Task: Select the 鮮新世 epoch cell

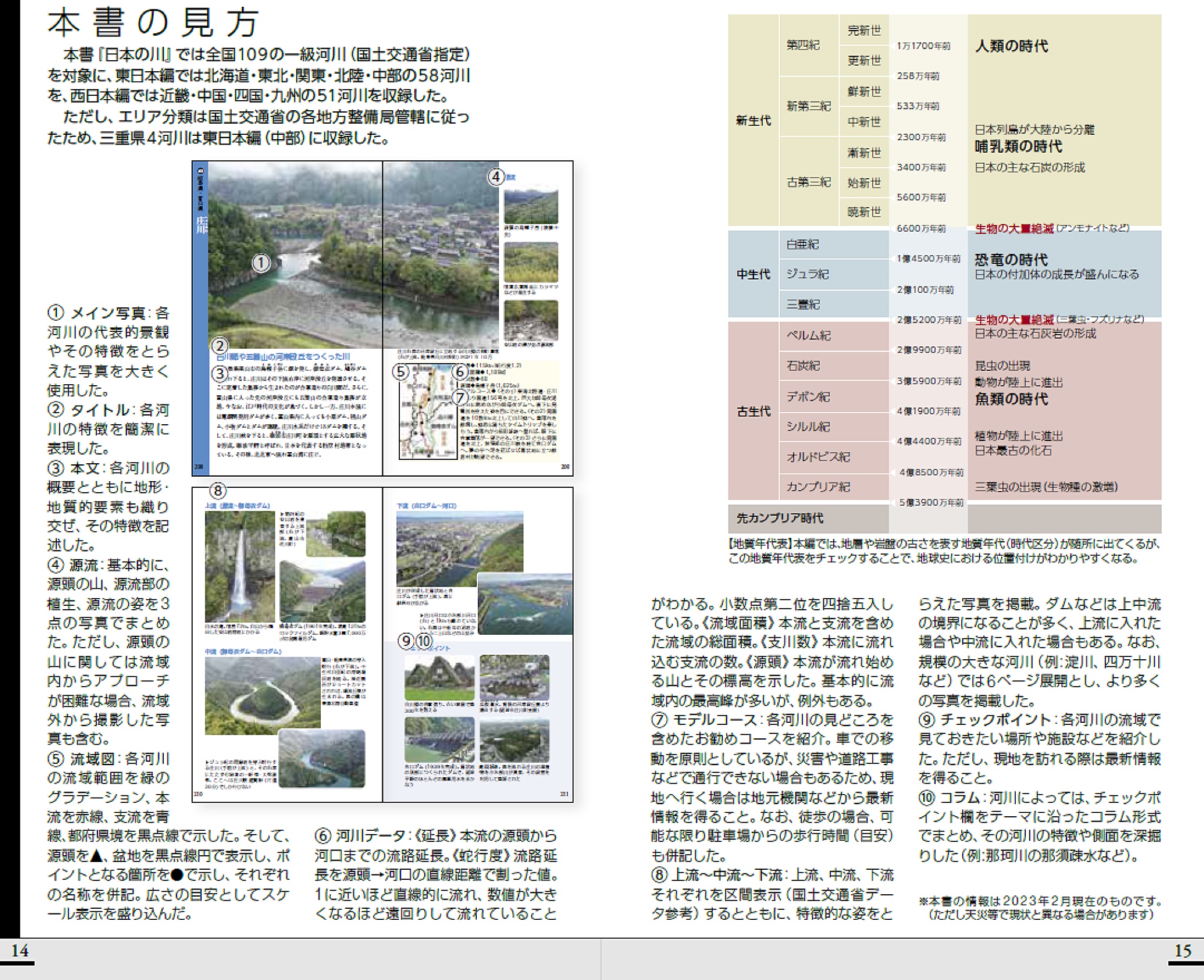Action: (x=864, y=91)
